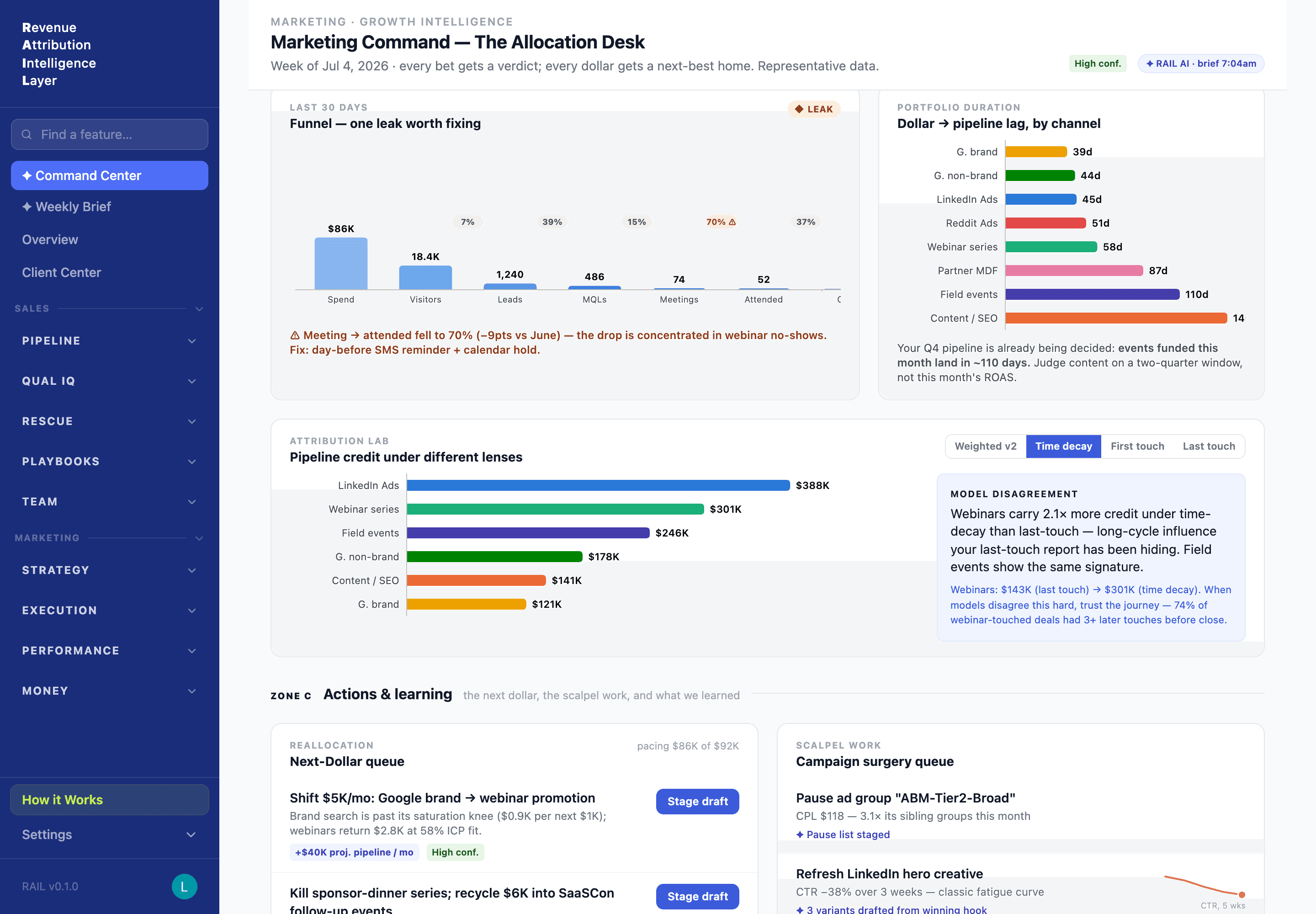Expand the PERFORMANCE menu
1316x914 pixels.
[109, 651]
